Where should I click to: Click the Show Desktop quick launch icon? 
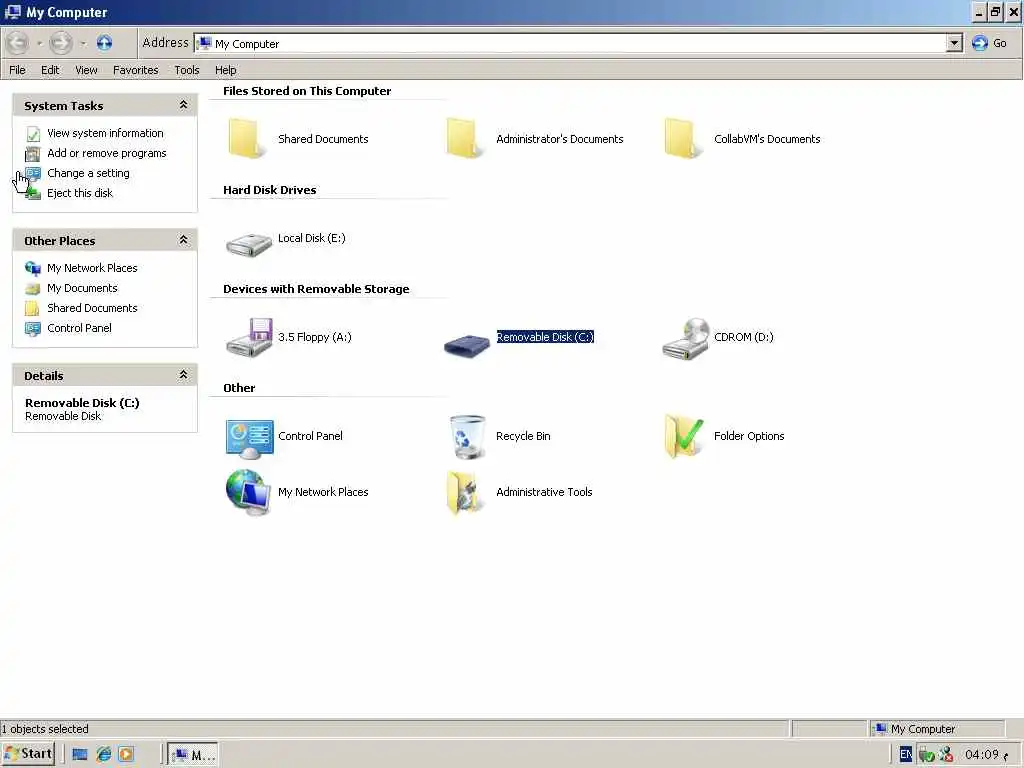click(80, 754)
